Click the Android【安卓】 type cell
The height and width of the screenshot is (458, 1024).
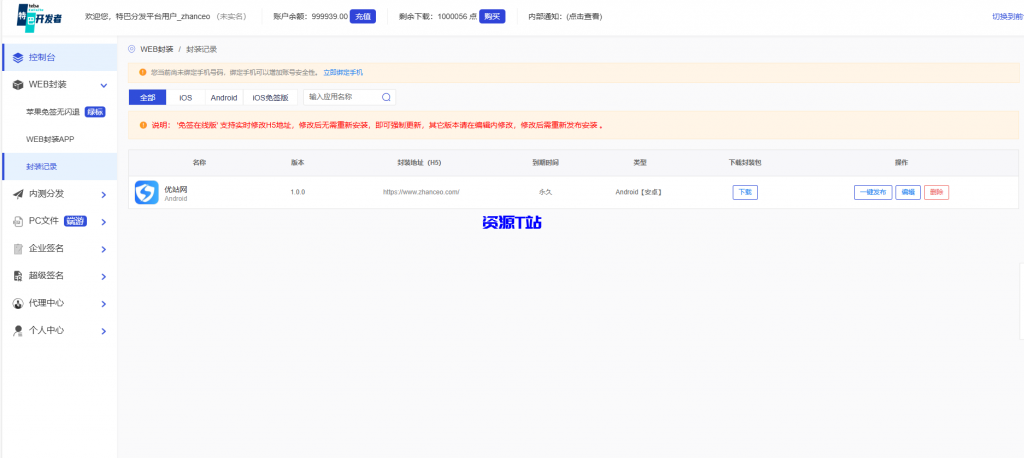tap(639, 193)
